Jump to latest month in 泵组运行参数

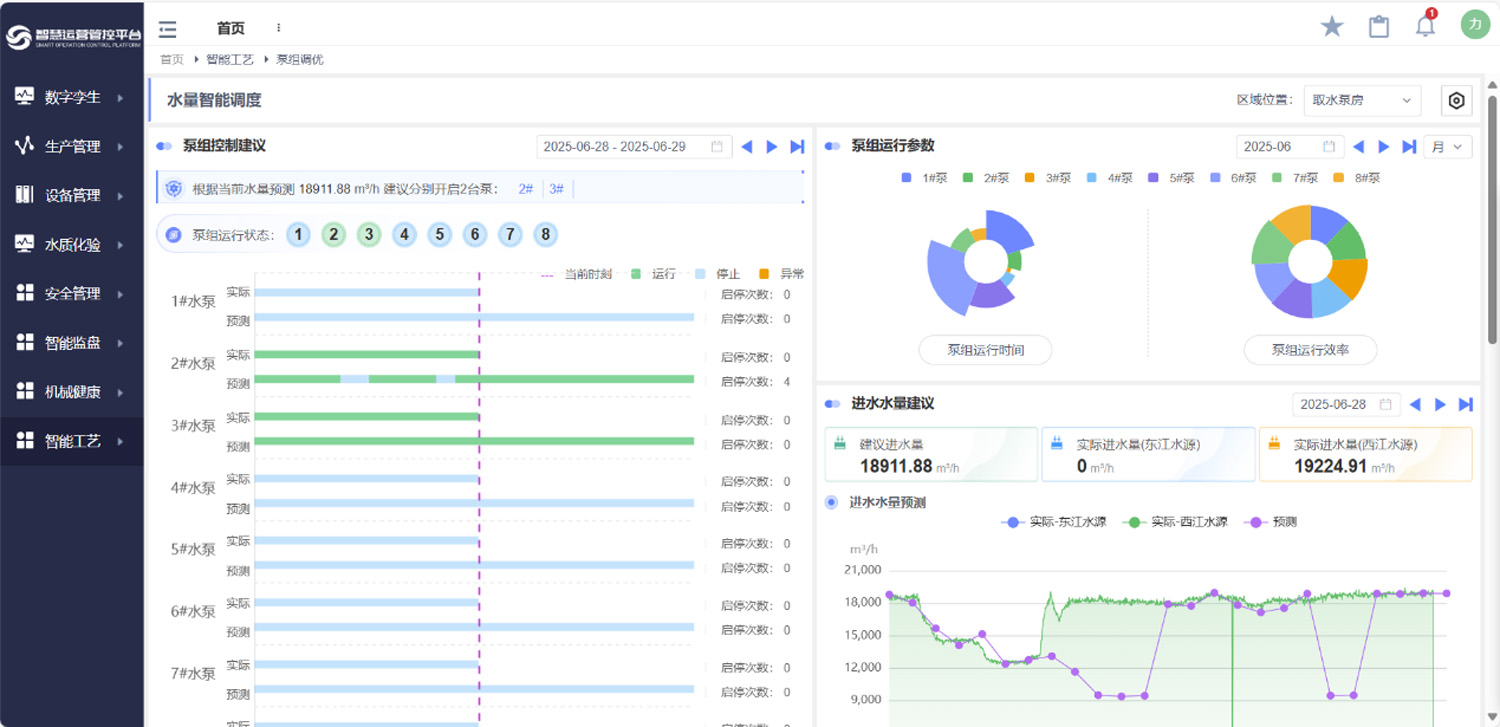[x=1409, y=147]
